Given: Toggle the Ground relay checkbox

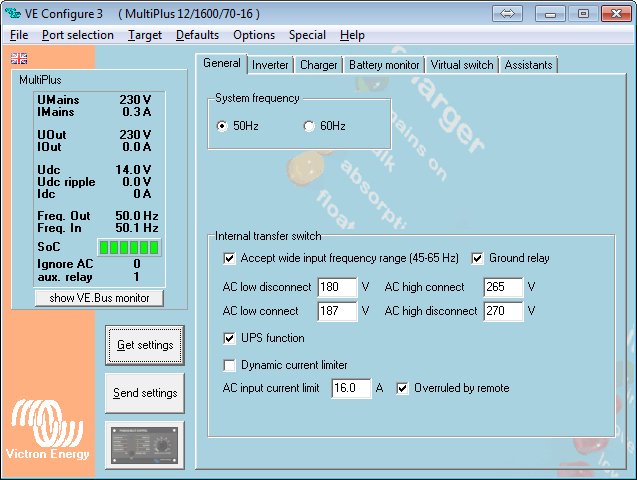Looking at the screenshot, I should click(x=478, y=258).
